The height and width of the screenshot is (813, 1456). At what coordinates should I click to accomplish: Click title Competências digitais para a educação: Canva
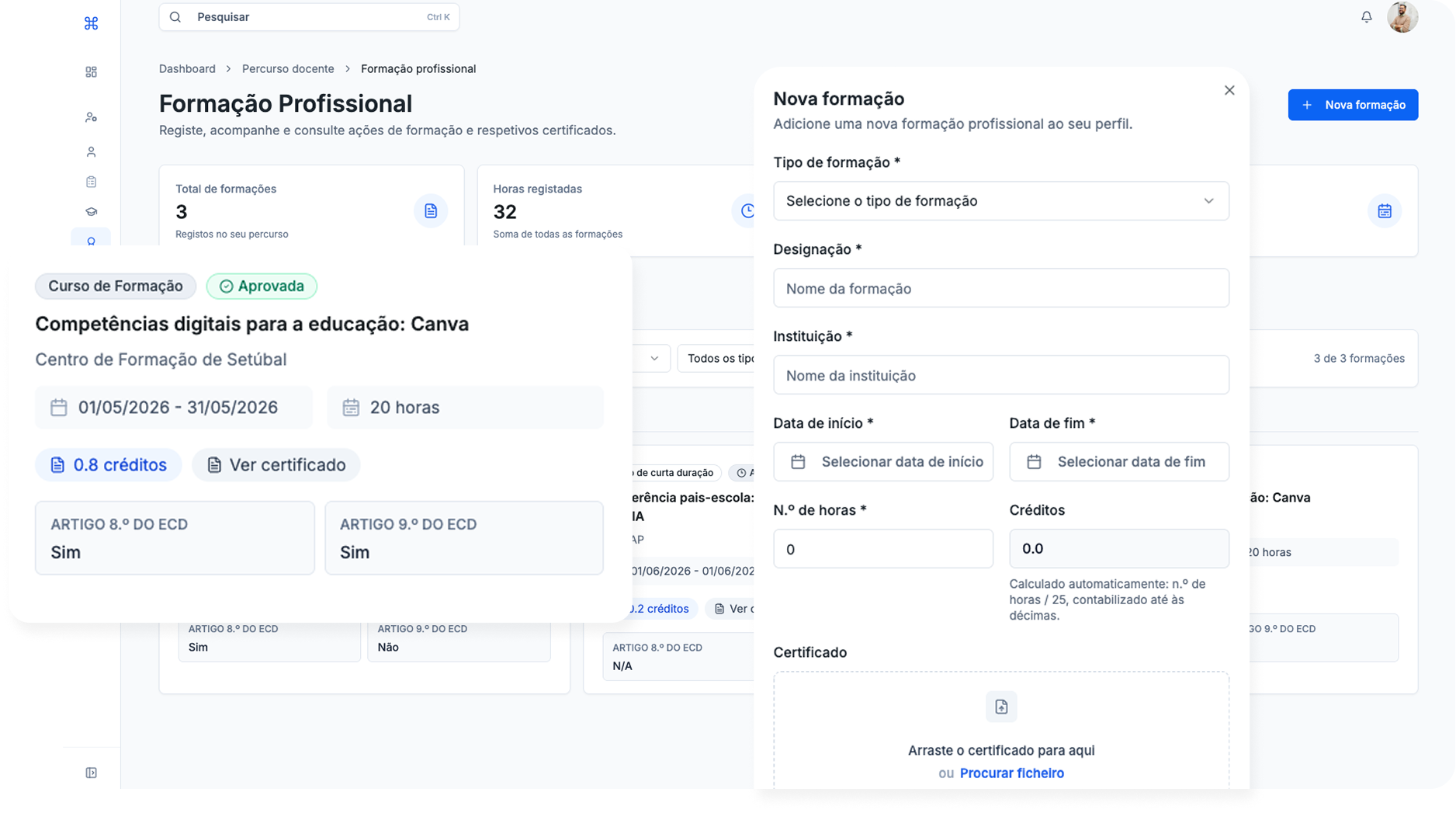click(252, 324)
